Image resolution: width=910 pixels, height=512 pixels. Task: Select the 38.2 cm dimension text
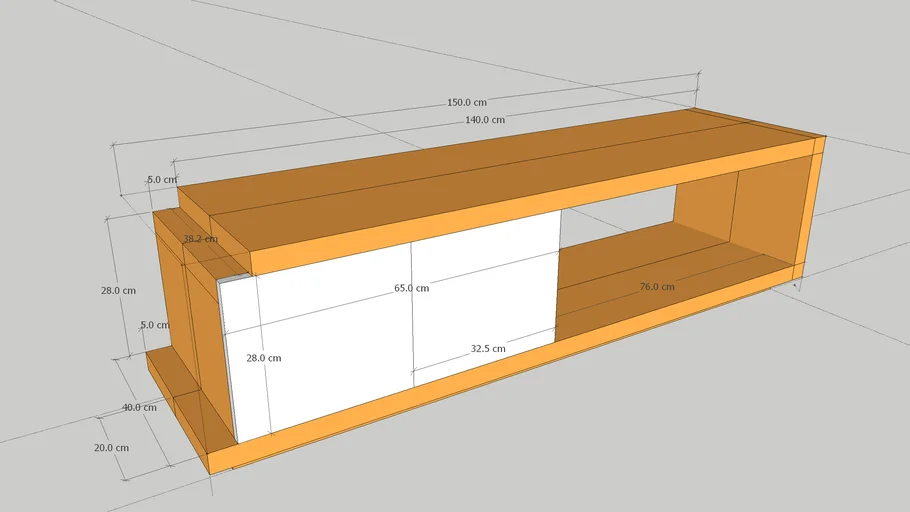click(200, 239)
